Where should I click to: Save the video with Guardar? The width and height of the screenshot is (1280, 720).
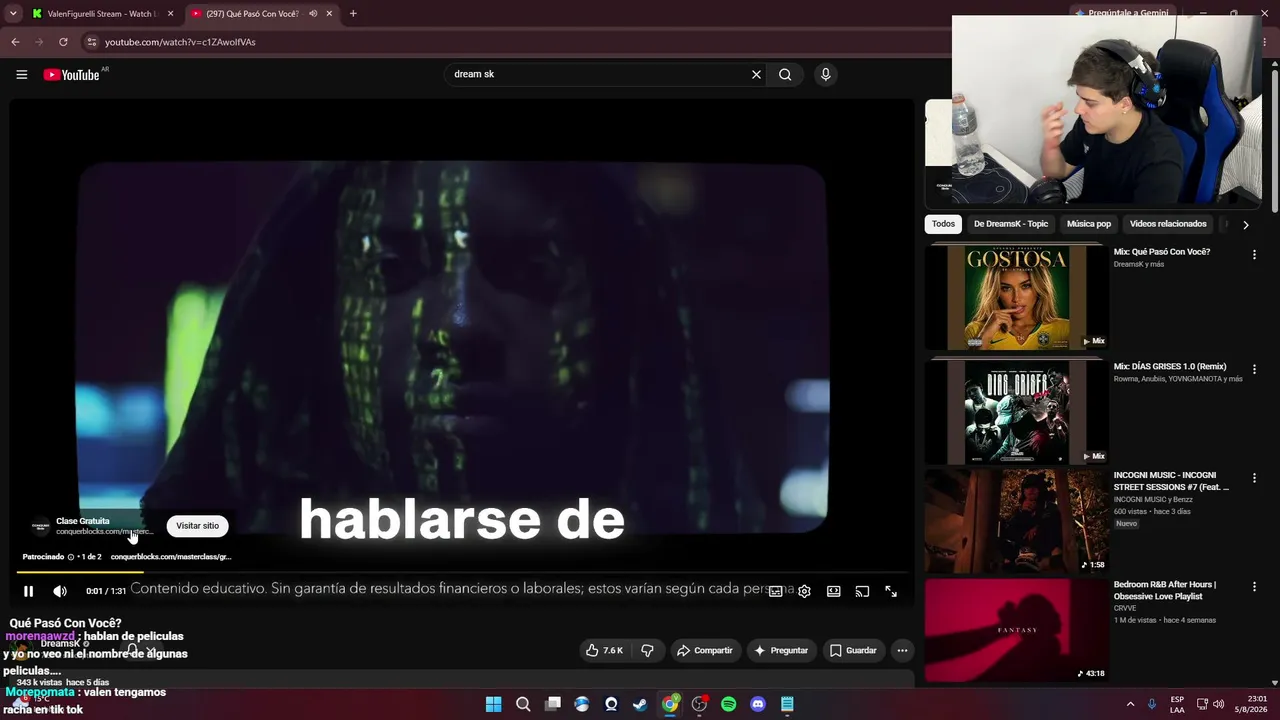[x=853, y=650]
